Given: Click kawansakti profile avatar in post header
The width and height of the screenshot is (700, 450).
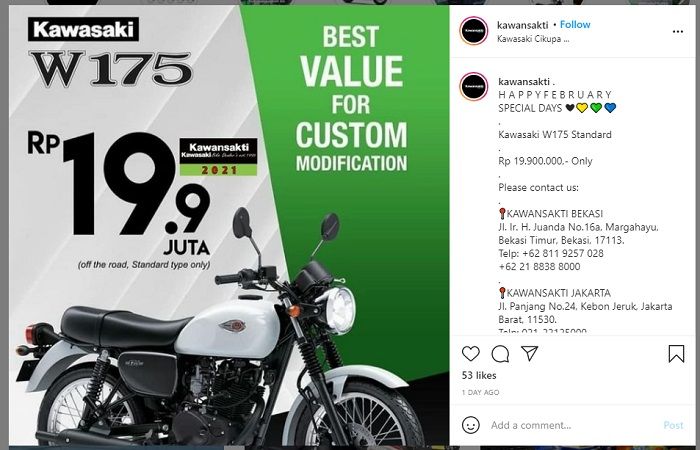Looking at the screenshot, I should tap(474, 31).
